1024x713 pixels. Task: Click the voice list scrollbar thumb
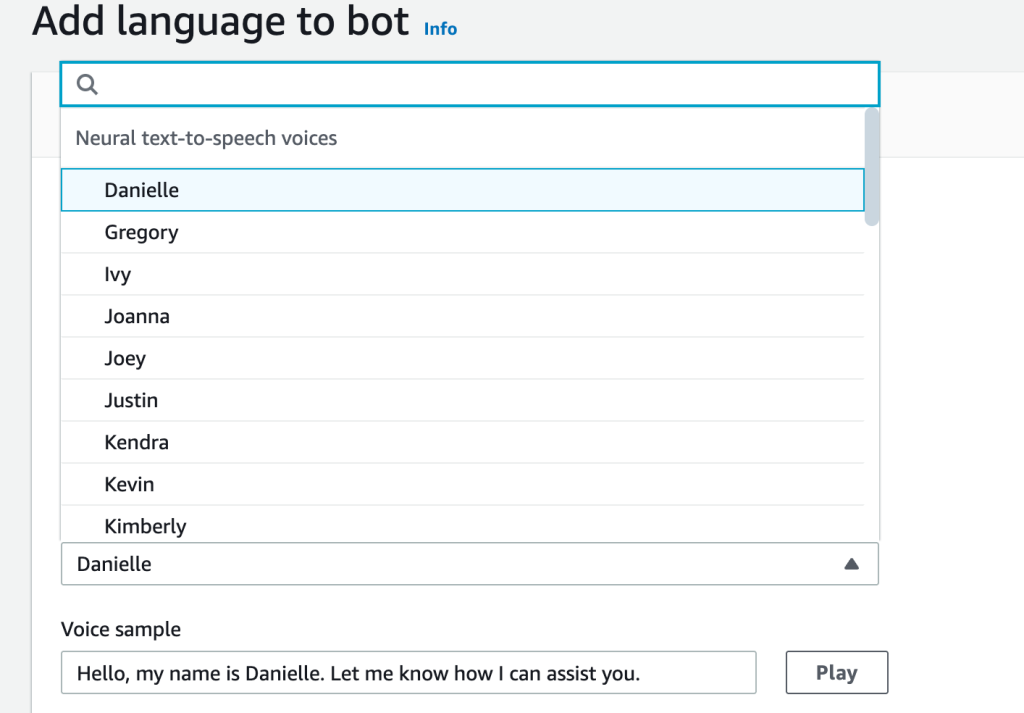[x=872, y=167]
